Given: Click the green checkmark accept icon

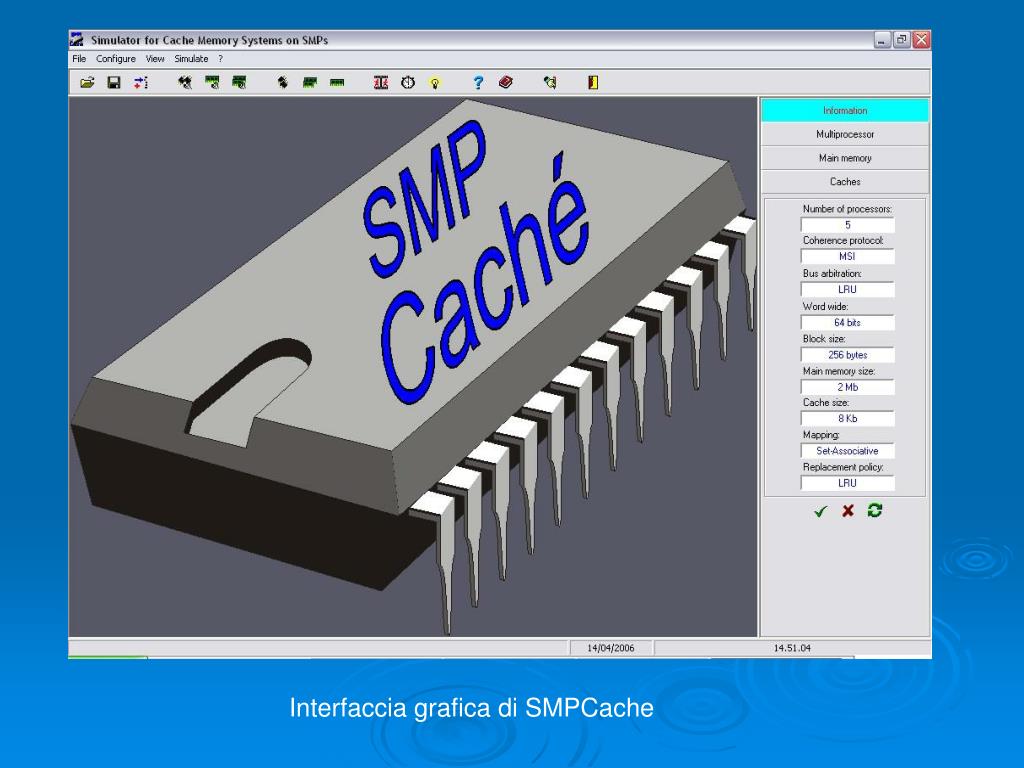Looking at the screenshot, I should tap(821, 511).
